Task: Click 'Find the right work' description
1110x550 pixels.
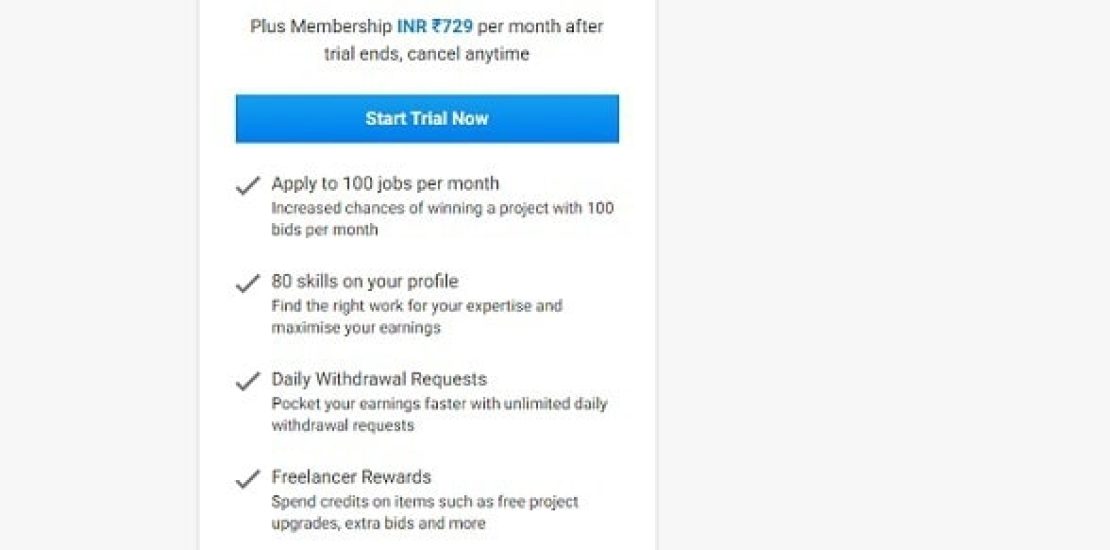Action: [416, 305]
